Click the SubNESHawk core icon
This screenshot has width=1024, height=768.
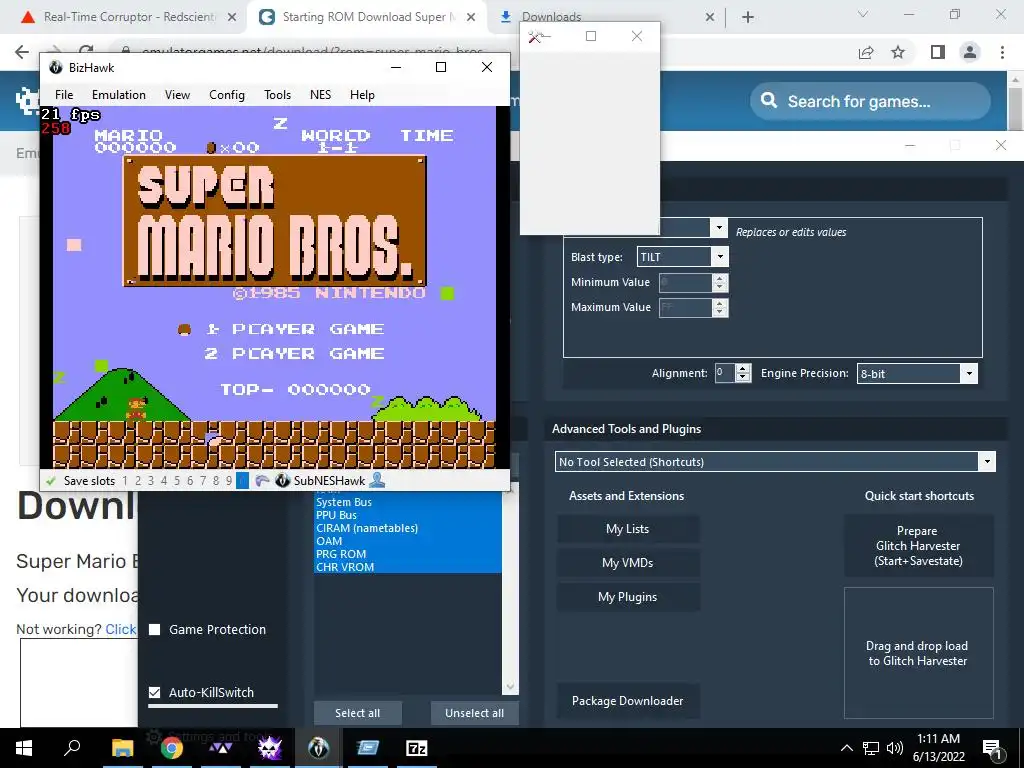[283, 481]
